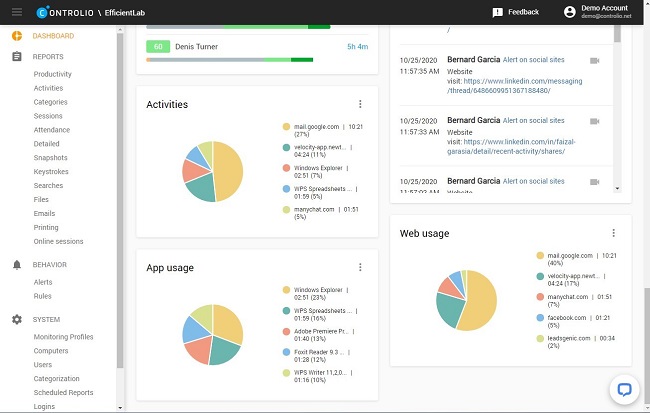Open Scheduled Reports
This screenshot has height=413, width=650.
click(63, 392)
